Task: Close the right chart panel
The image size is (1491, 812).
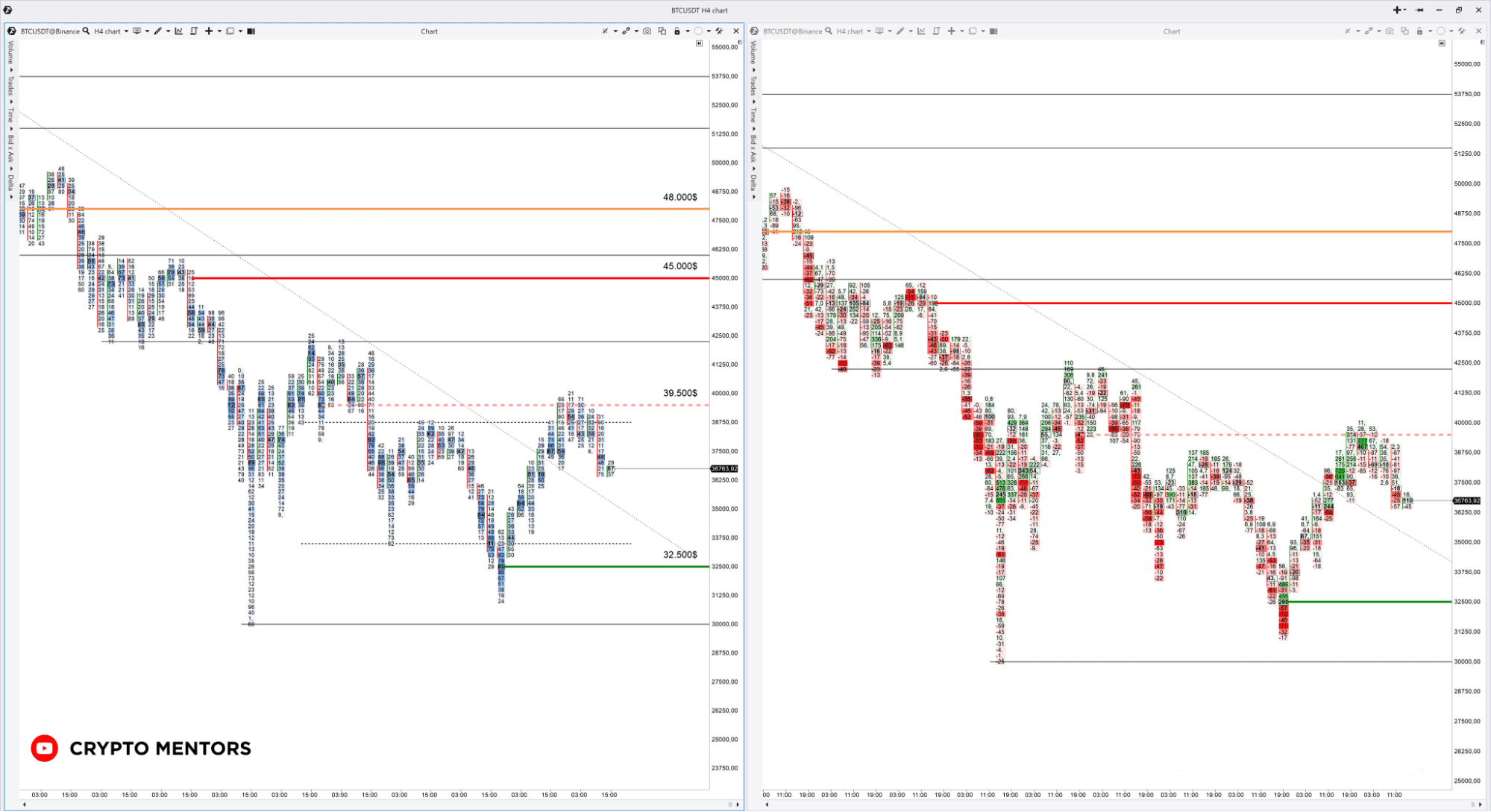Action: click(x=1479, y=31)
